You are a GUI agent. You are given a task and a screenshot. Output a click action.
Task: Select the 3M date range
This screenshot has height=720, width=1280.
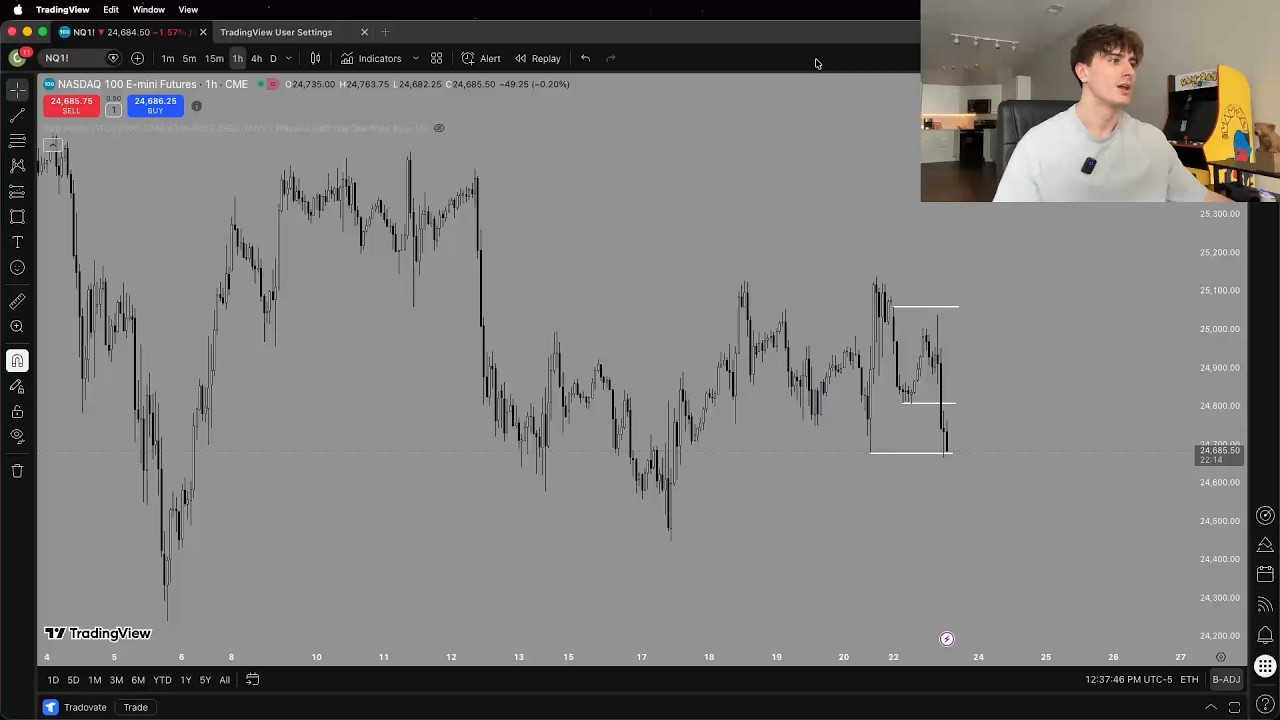coord(116,680)
